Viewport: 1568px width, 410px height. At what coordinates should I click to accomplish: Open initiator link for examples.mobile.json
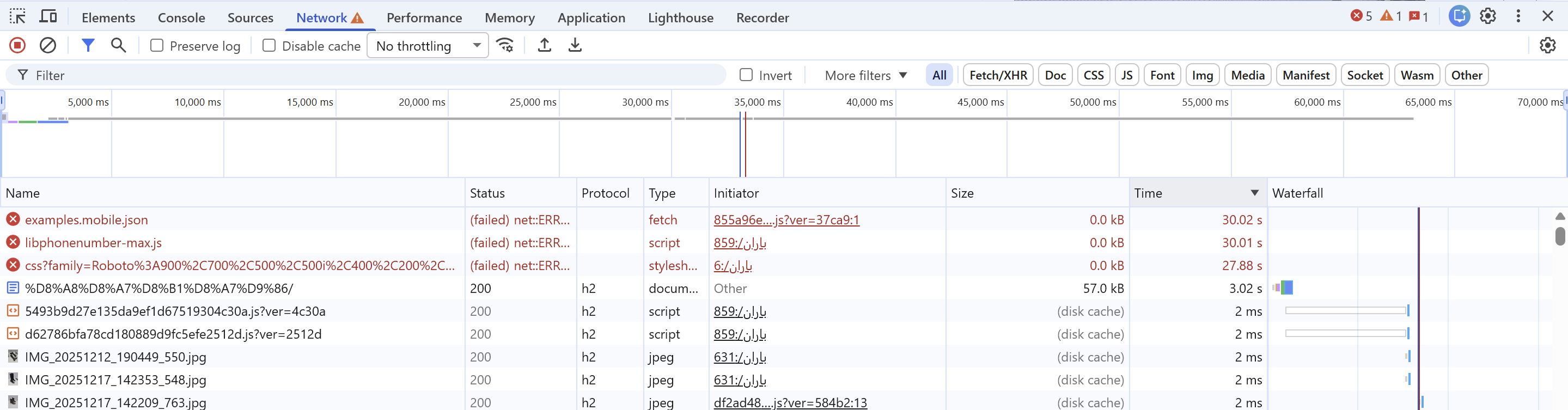point(786,219)
